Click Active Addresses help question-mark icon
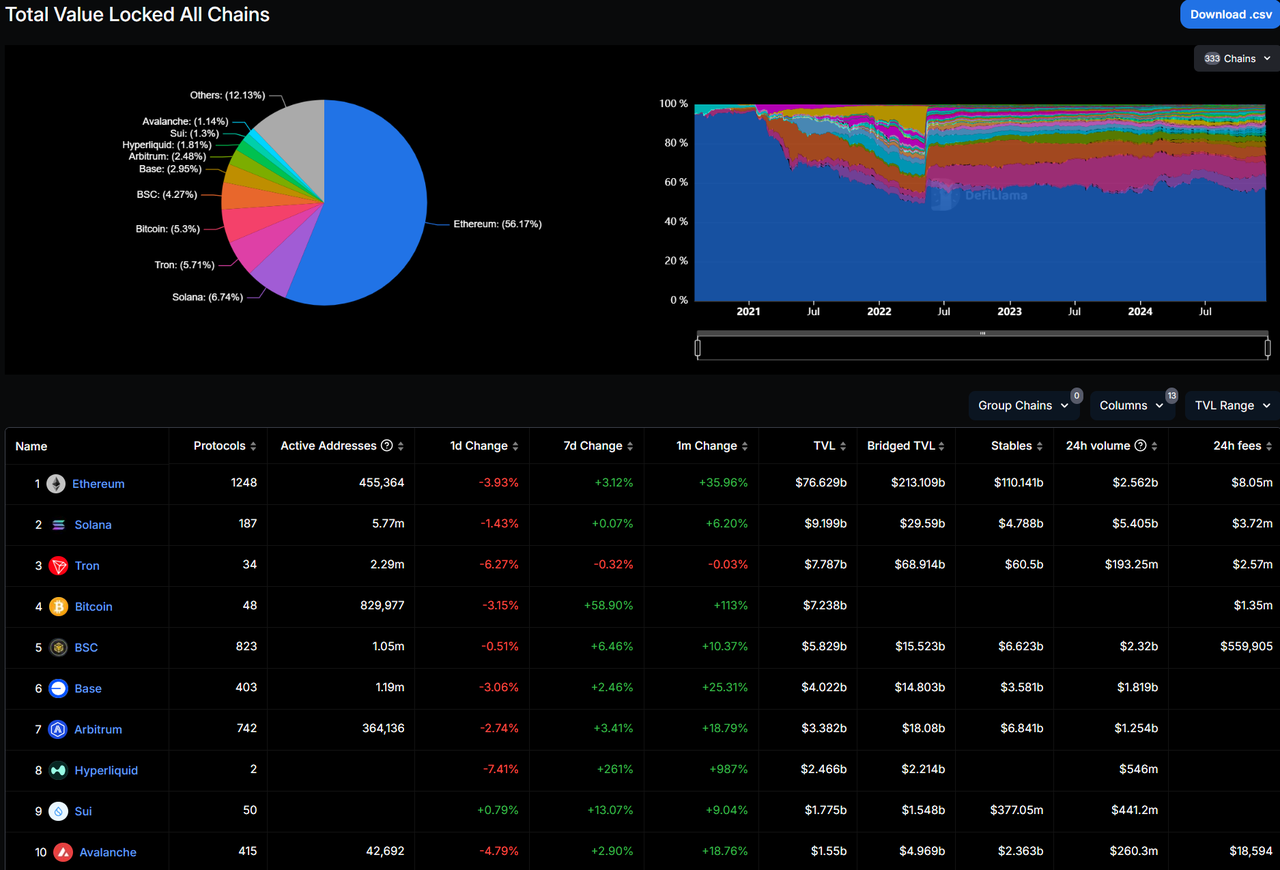1280x870 pixels. click(387, 446)
